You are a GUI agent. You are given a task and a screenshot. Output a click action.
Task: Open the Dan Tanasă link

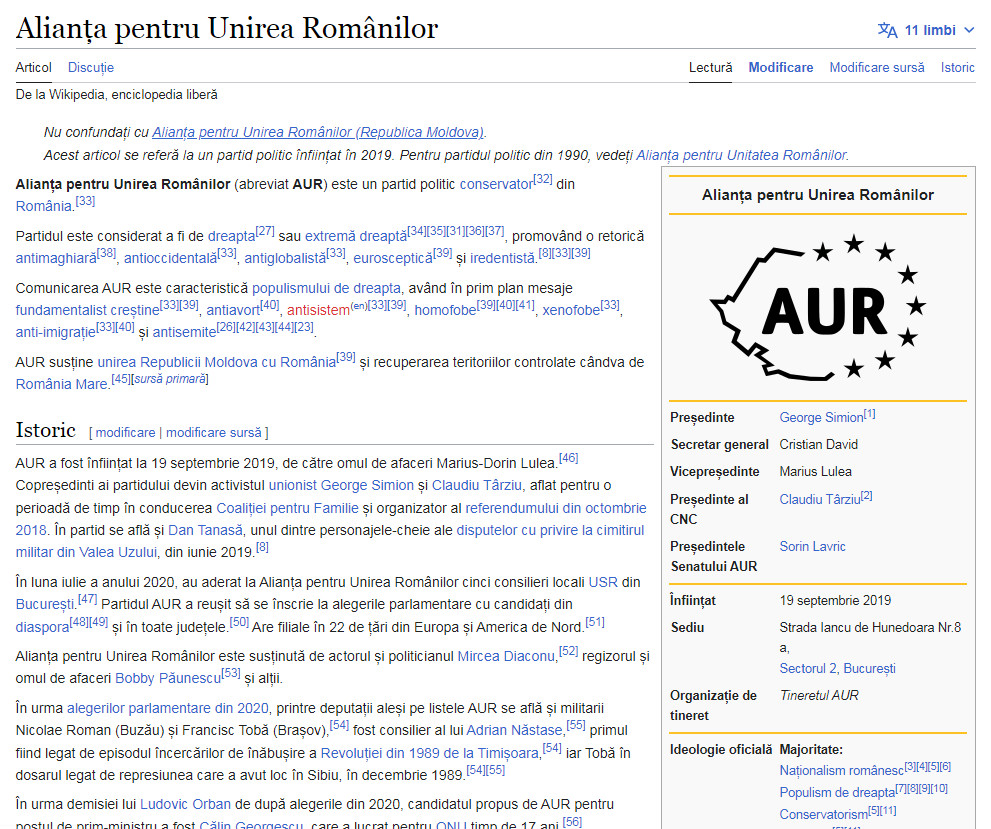pyautogui.click(x=205, y=531)
